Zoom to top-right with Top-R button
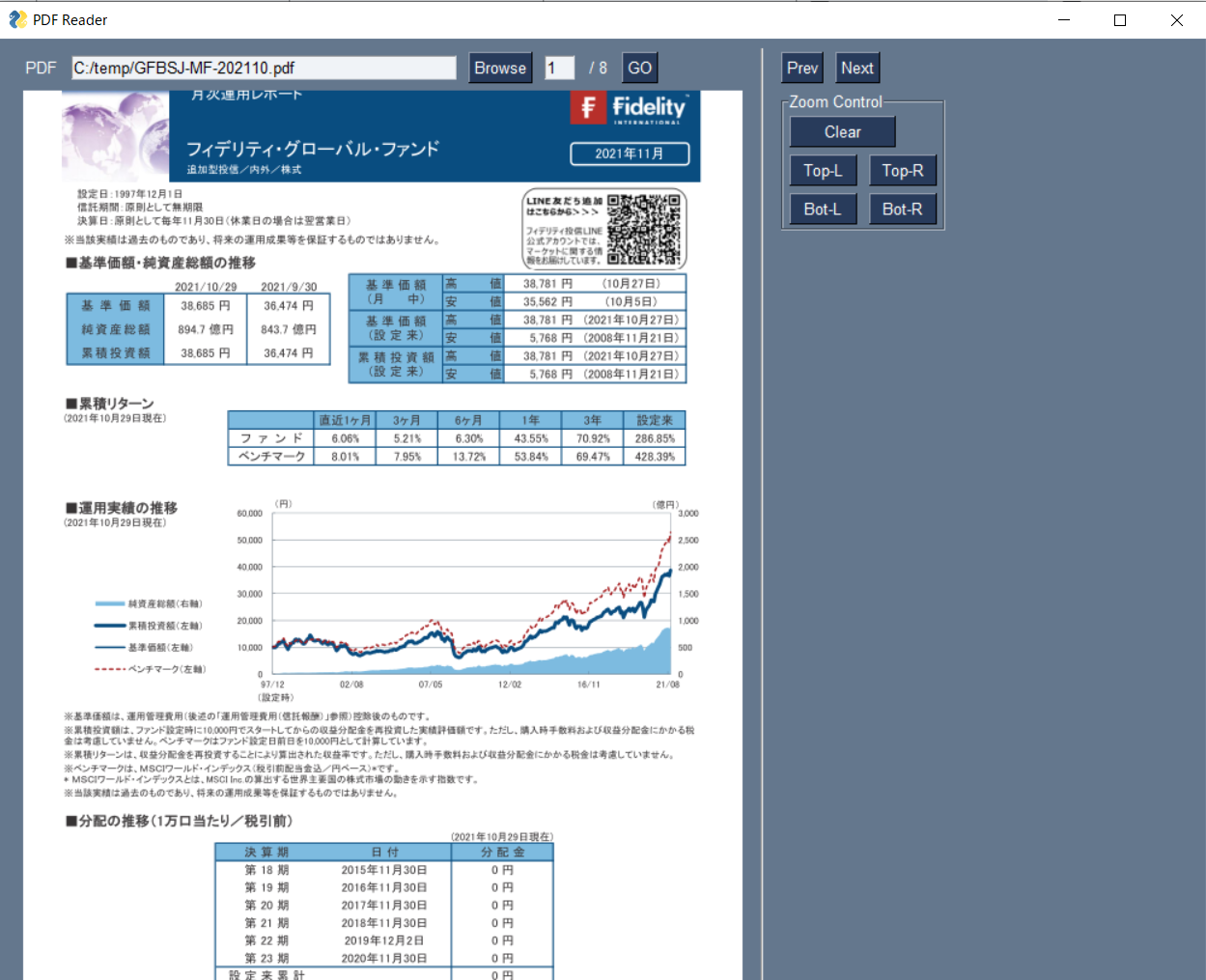This screenshot has width=1206, height=980. click(x=903, y=171)
